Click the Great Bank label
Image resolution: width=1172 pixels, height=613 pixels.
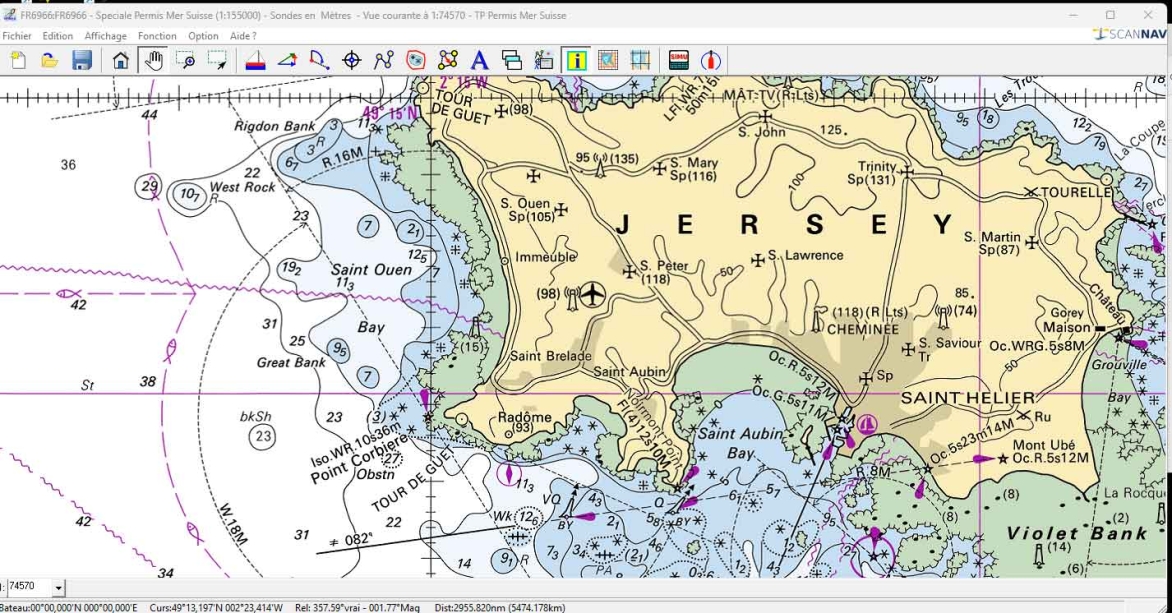coord(292,363)
